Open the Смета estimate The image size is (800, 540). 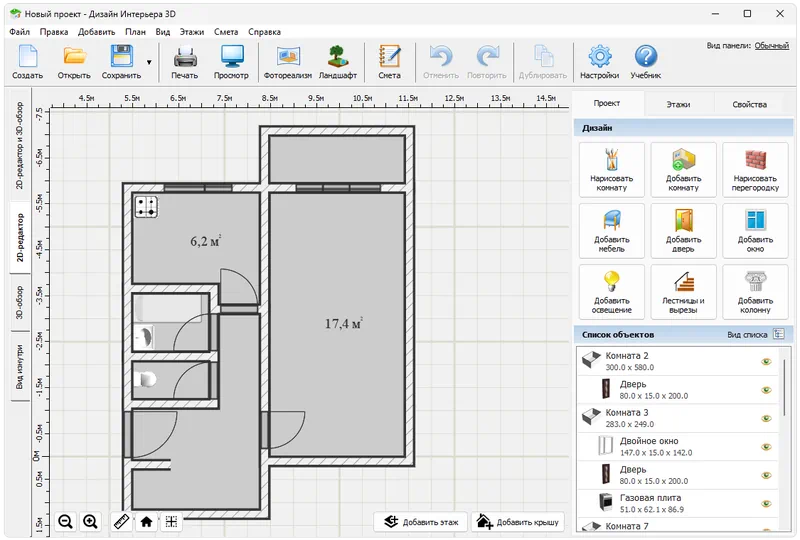coord(389,62)
